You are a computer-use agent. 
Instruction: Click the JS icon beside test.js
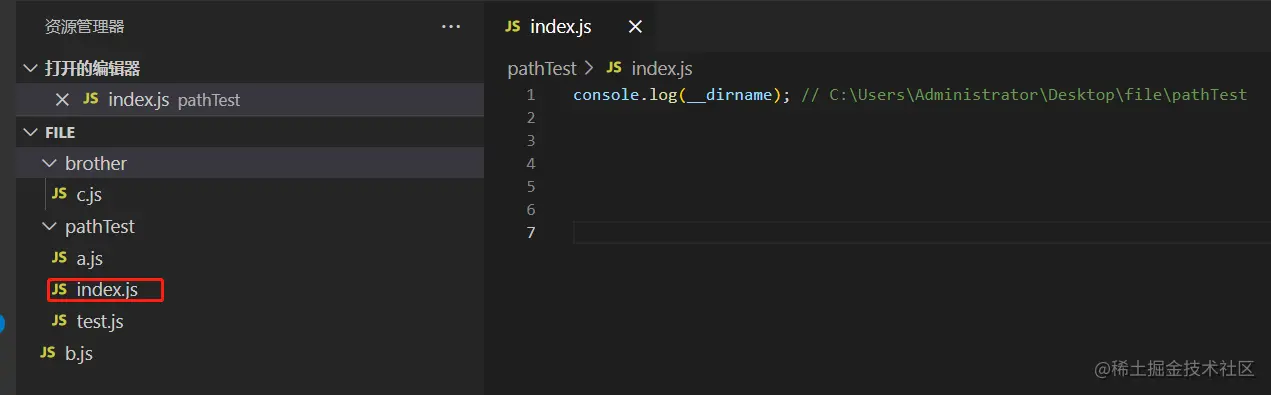pos(60,321)
